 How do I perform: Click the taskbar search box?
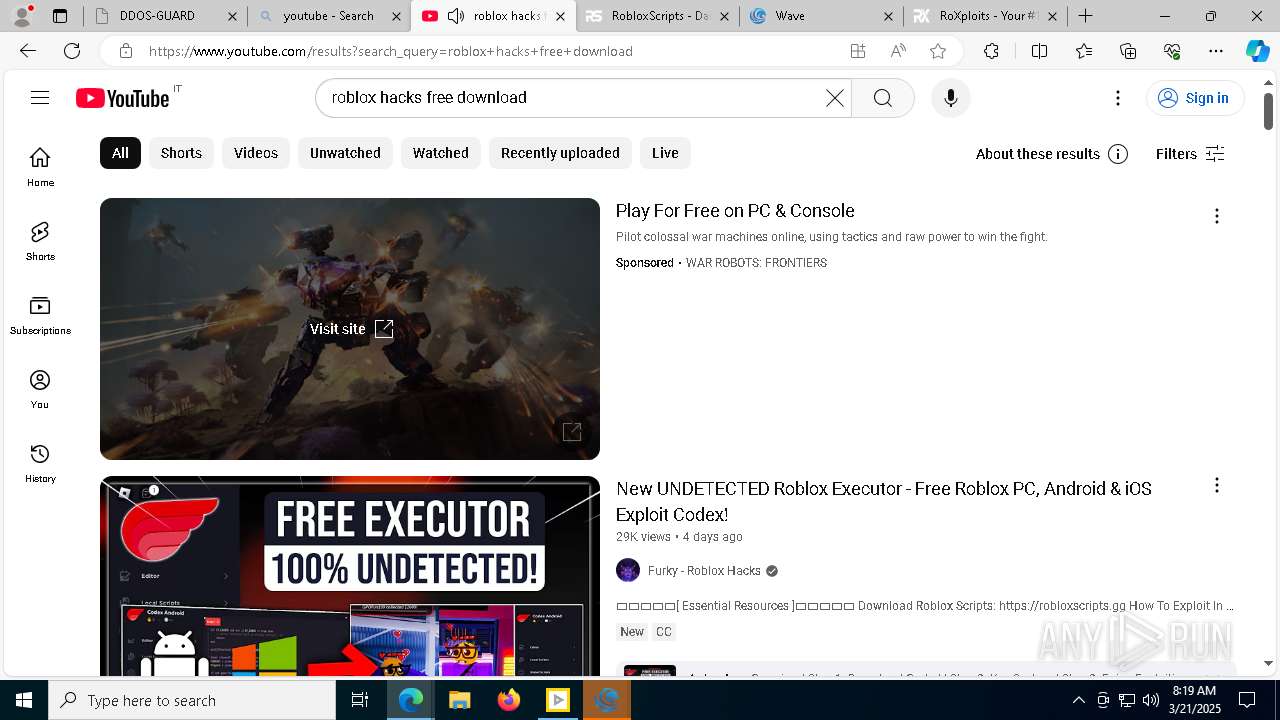192,700
